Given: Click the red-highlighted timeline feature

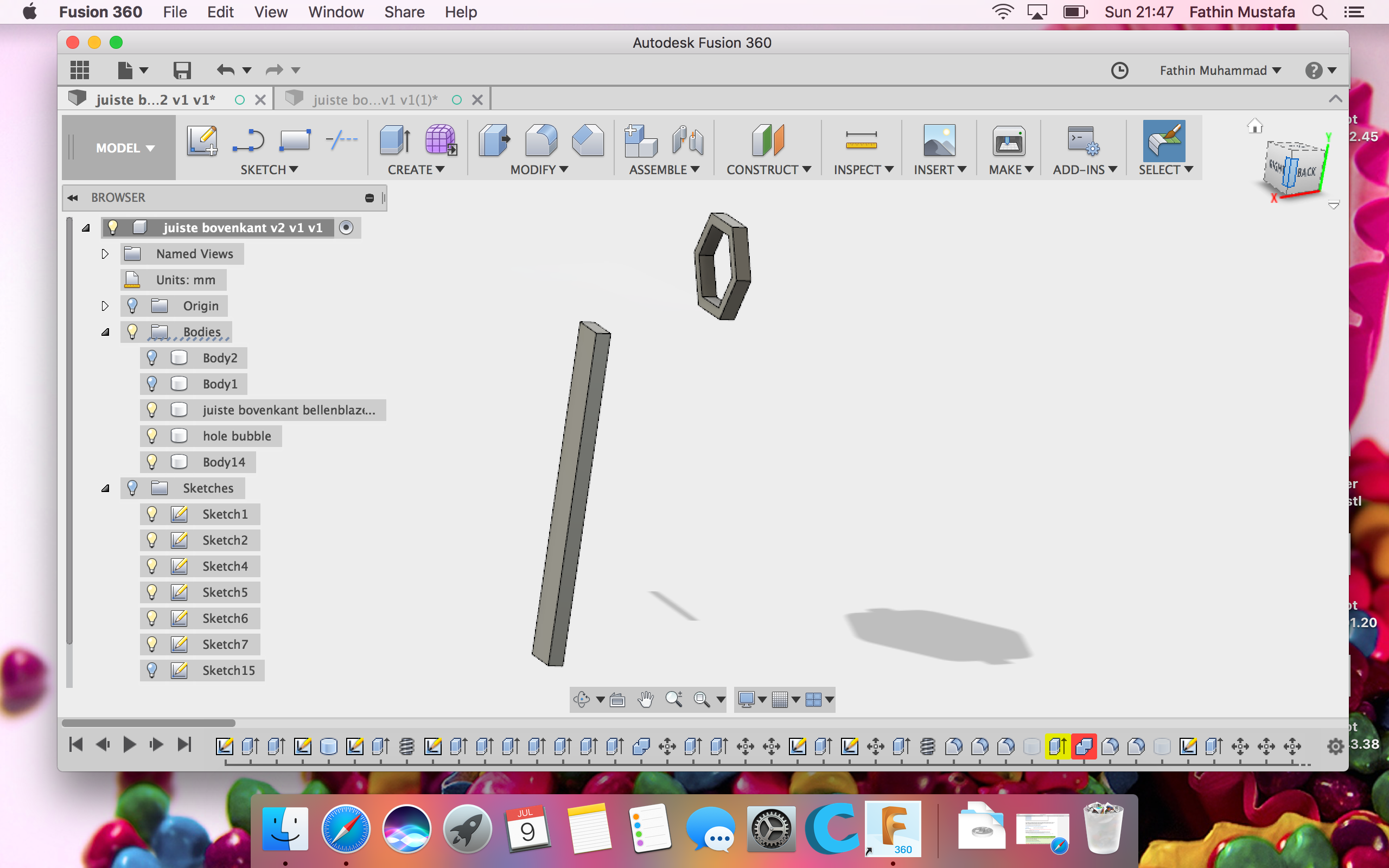Looking at the screenshot, I should pos(1084,746).
